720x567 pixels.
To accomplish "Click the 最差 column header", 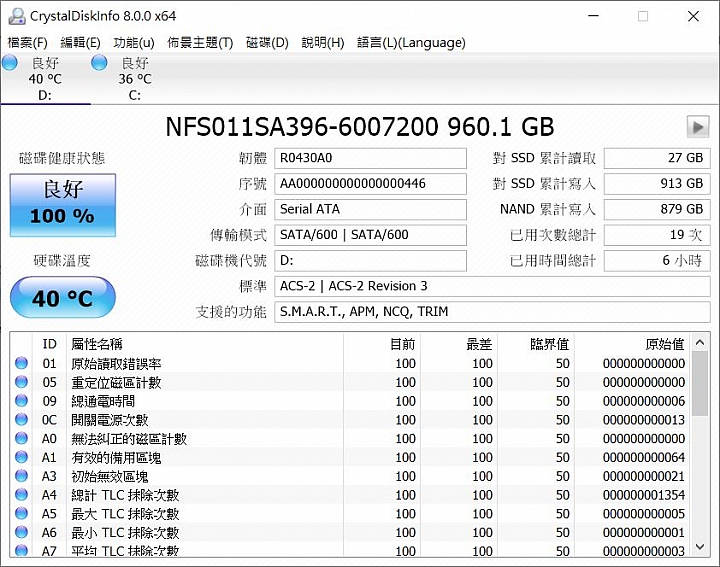I will pyautogui.click(x=459, y=344).
